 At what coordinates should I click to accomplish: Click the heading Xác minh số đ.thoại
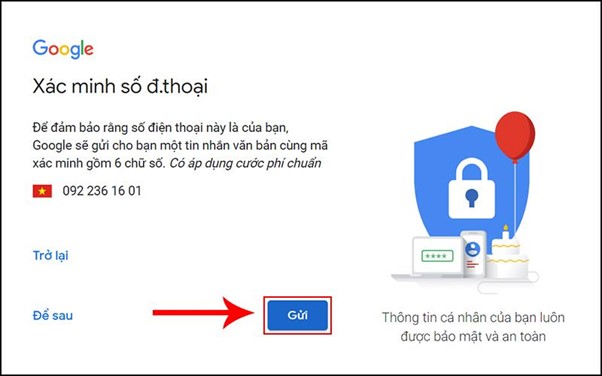tap(120, 86)
